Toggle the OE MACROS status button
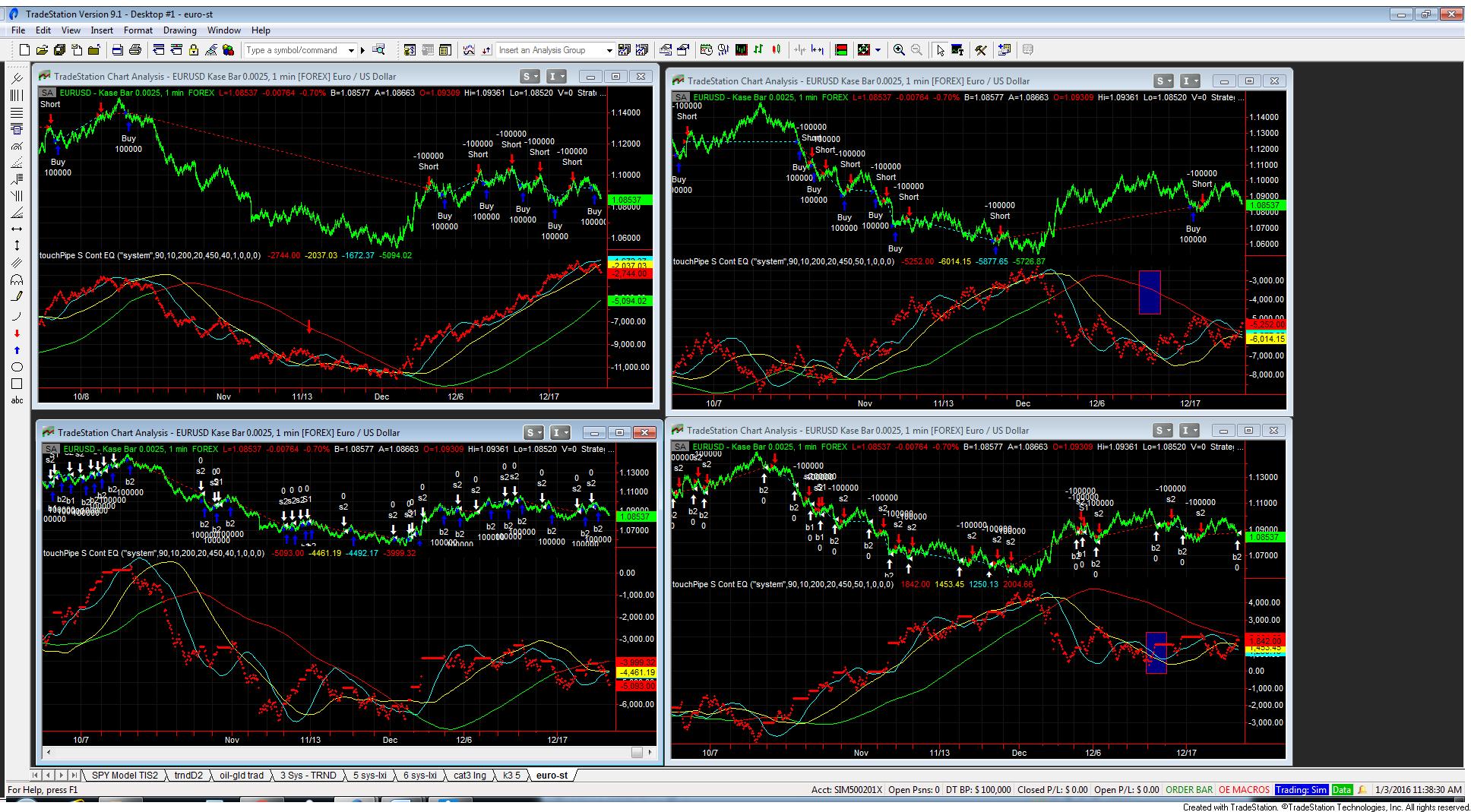This screenshot has height=812, width=1471. click(x=1244, y=789)
